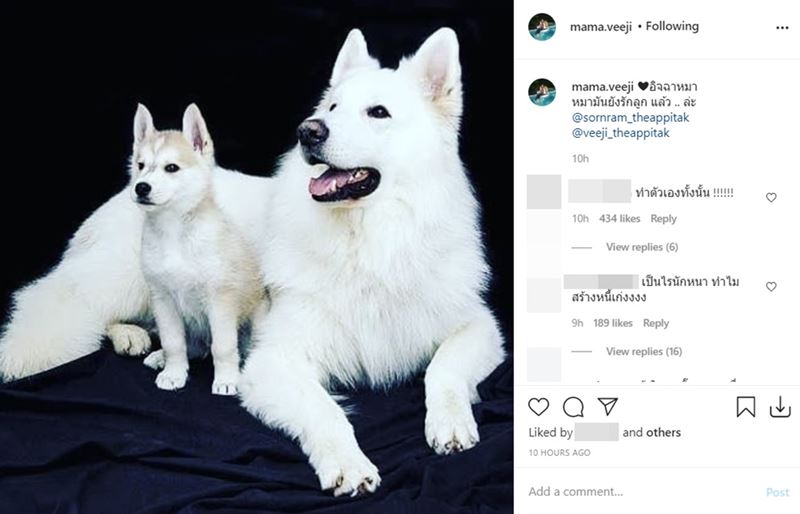Toggle Following status for mama.veeji
The height and width of the screenshot is (514, 800).
(672, 26)
